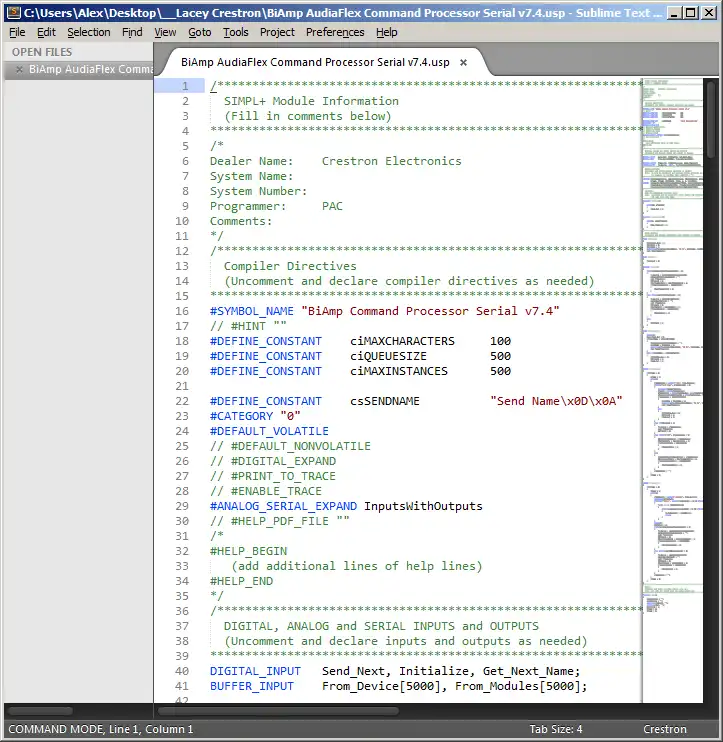Click the #HELP_END line

pyautogui.click(x=241, y=581)
